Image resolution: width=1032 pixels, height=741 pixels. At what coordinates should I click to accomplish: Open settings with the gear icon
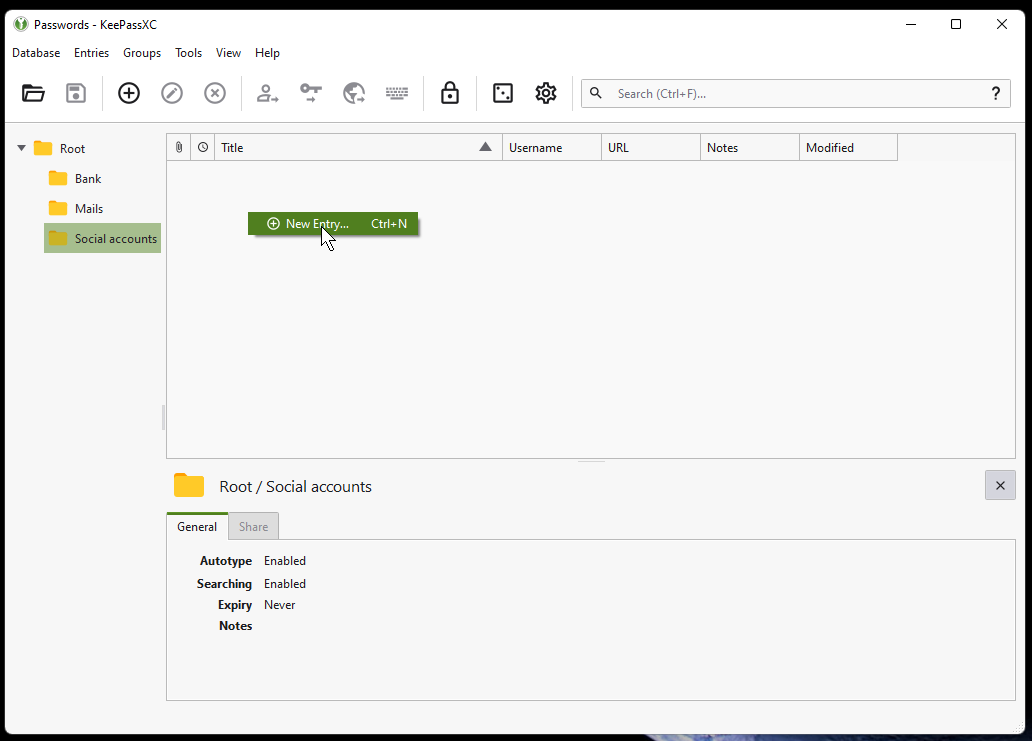click(546, 93)
